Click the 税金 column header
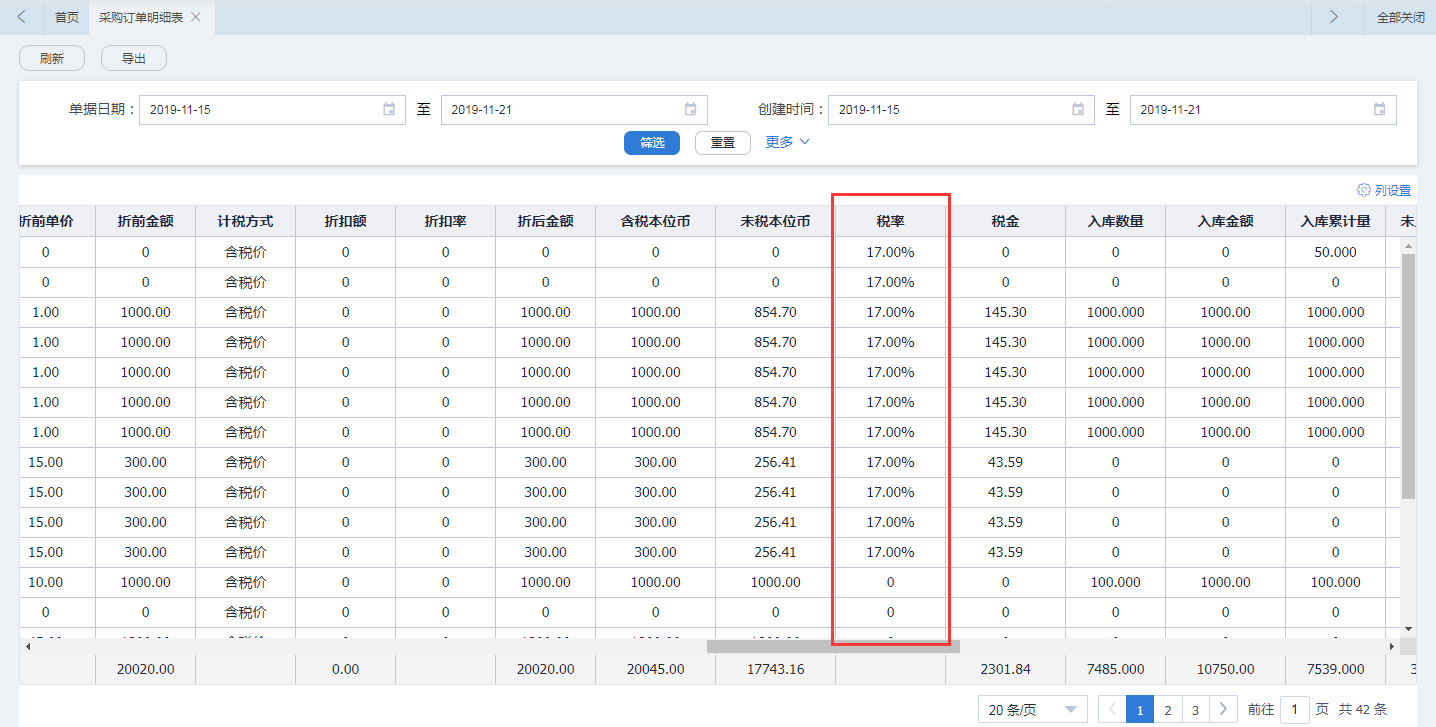 (x=1006, y=221)
